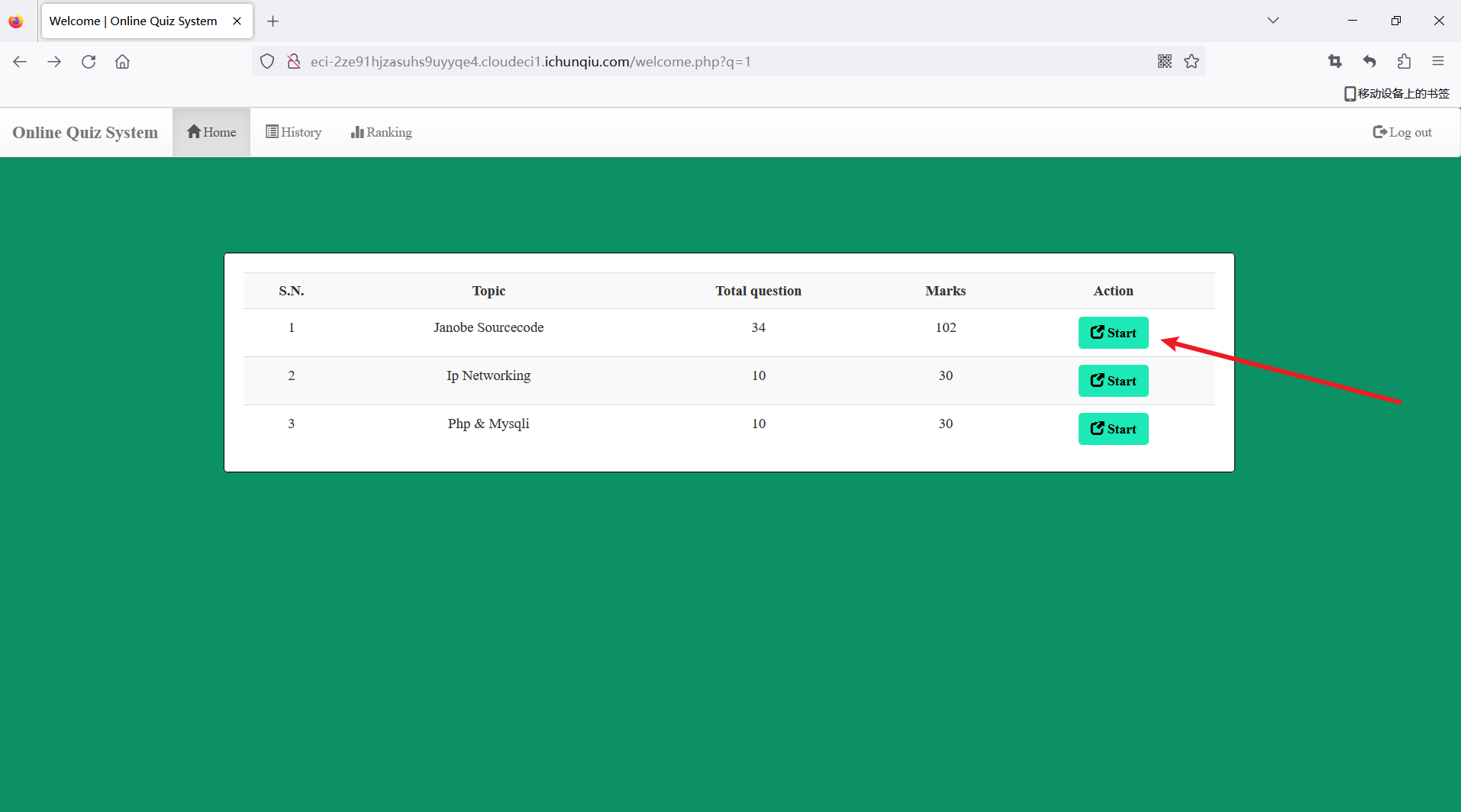
Task: Click the Ip Networking topic cell
Action: pyautogui.click(x=489, y=375)
